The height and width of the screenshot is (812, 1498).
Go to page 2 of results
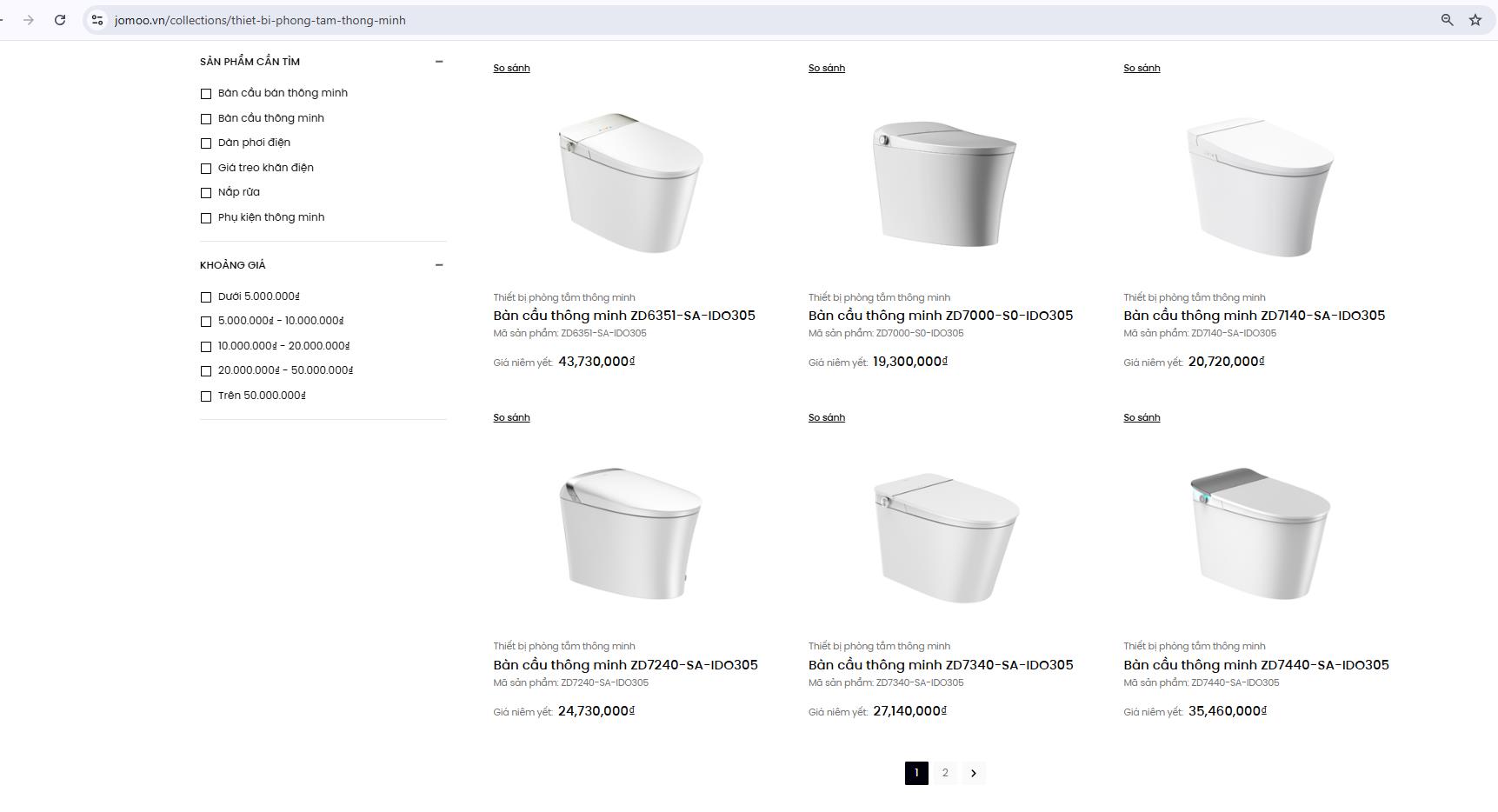coord(945,773)
